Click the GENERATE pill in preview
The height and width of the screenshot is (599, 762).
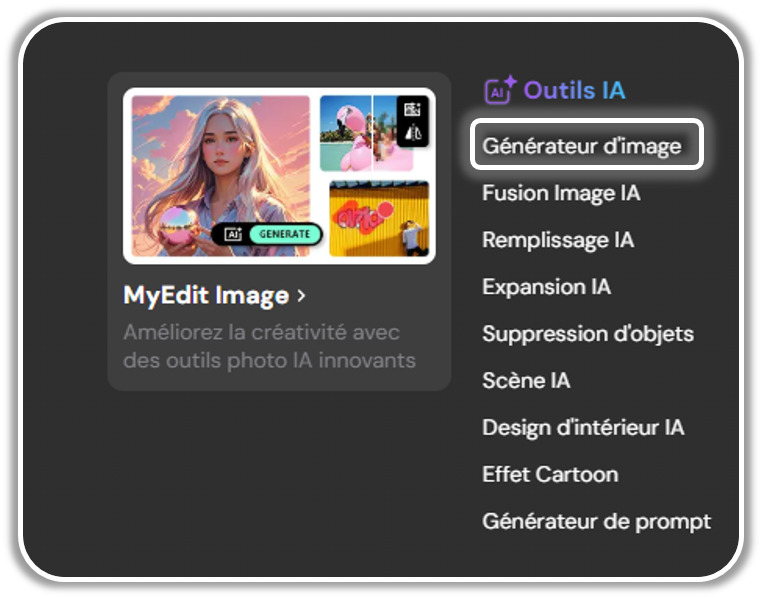click(285, 234)
